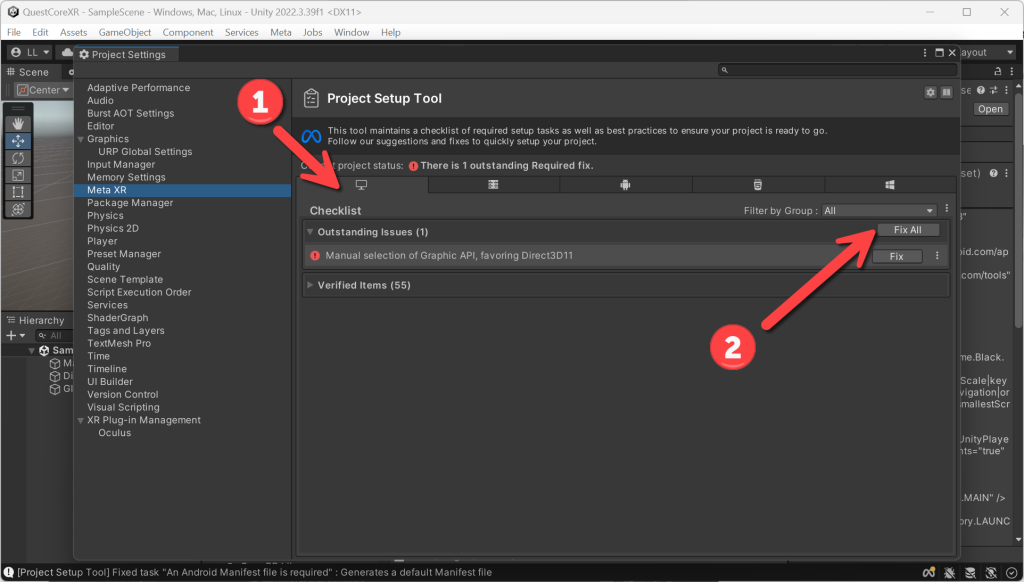Click the checkmark circle icon in status bar
The image size is (1024, 582).
click(x=1011, y=572)
